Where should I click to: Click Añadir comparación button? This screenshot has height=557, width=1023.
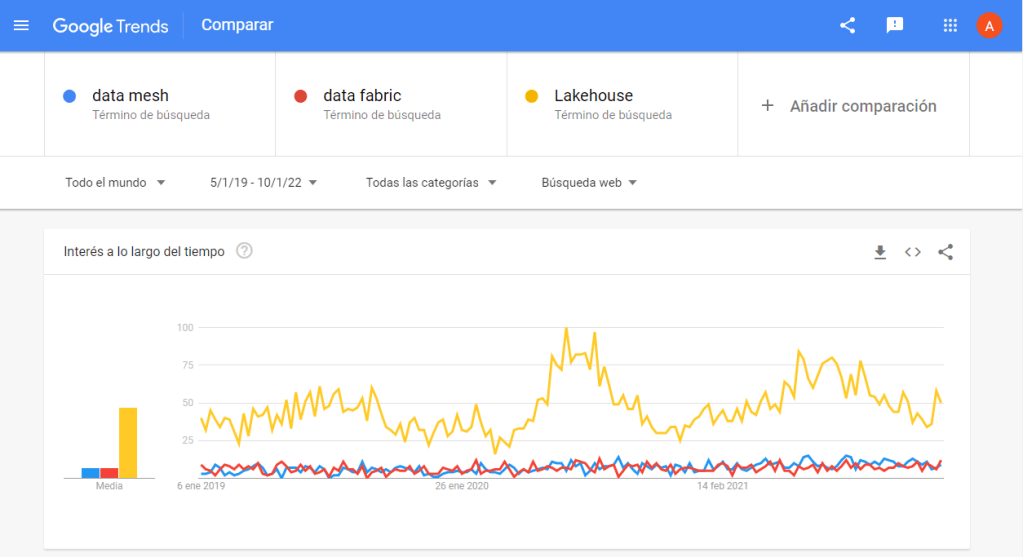[x=849, y=105]
